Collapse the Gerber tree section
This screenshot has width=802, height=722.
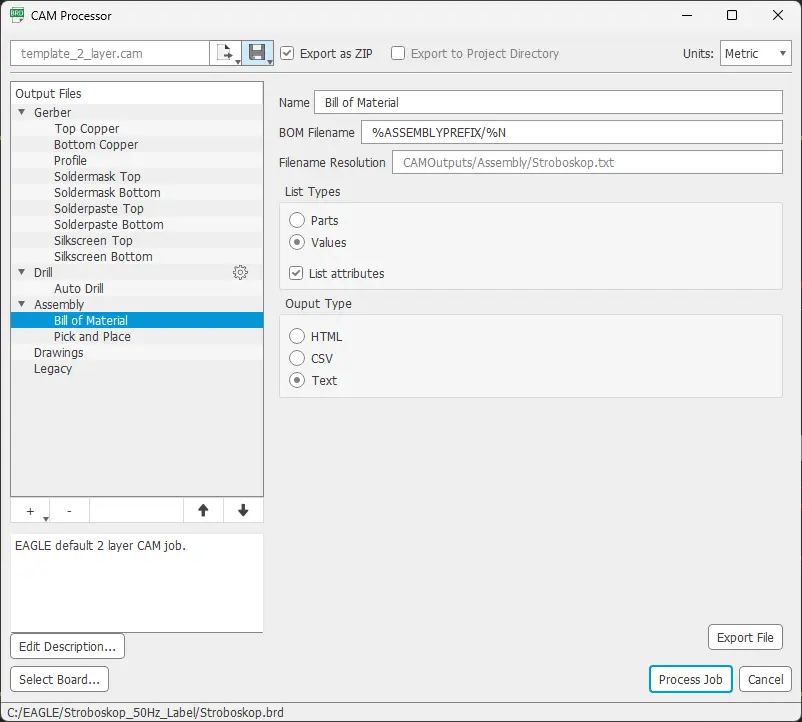pyautogui.click(x=22, y=113)
